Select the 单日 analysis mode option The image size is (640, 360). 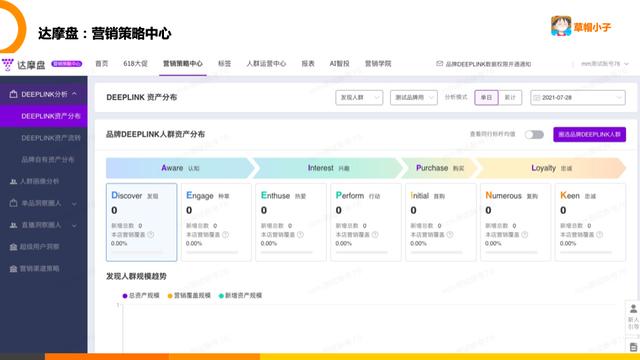(486, 98)
